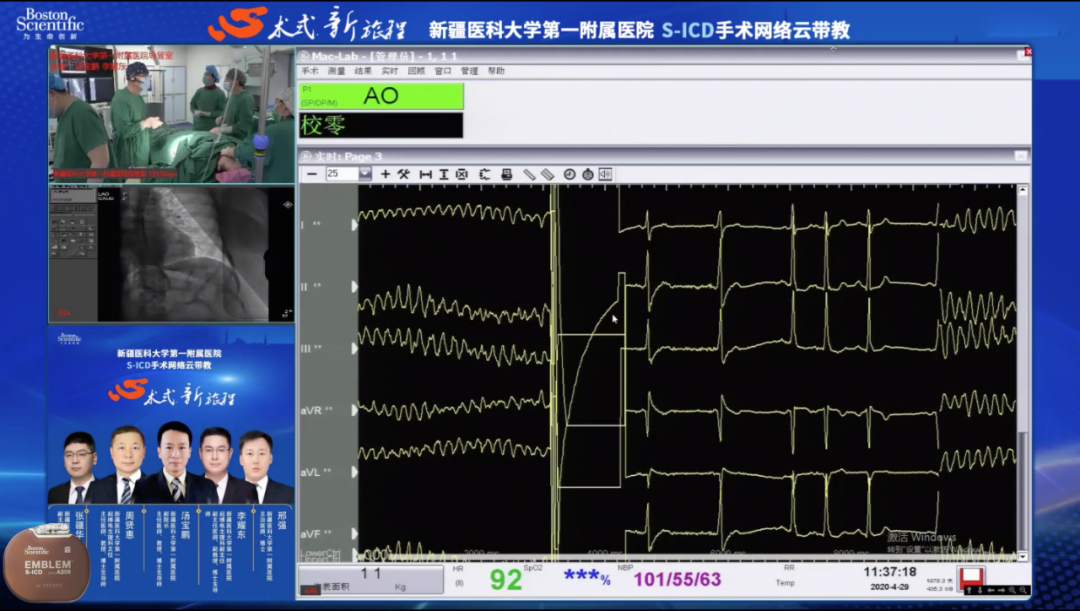Click the 校零 zeroing button
This screenshot has height=611, width=1080.
click(x=381, y=126)
